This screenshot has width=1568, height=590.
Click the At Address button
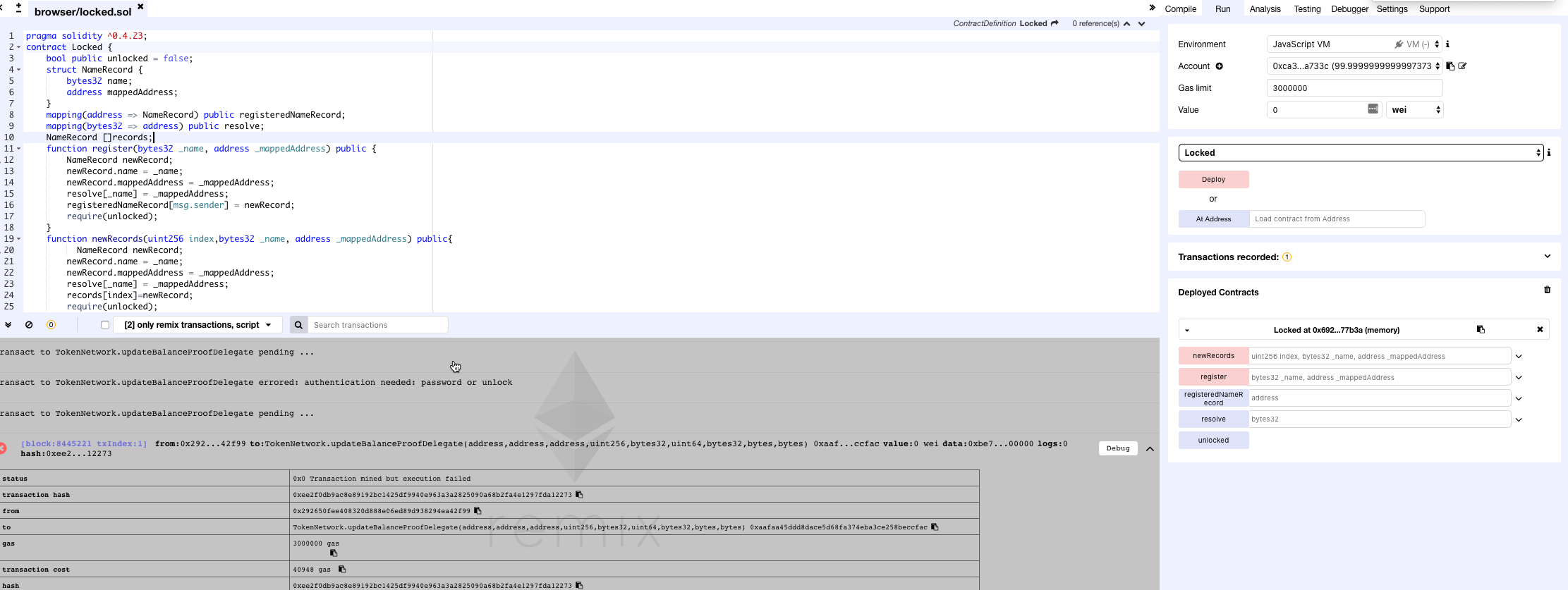pyautogui.click(x=1213, y=219)
